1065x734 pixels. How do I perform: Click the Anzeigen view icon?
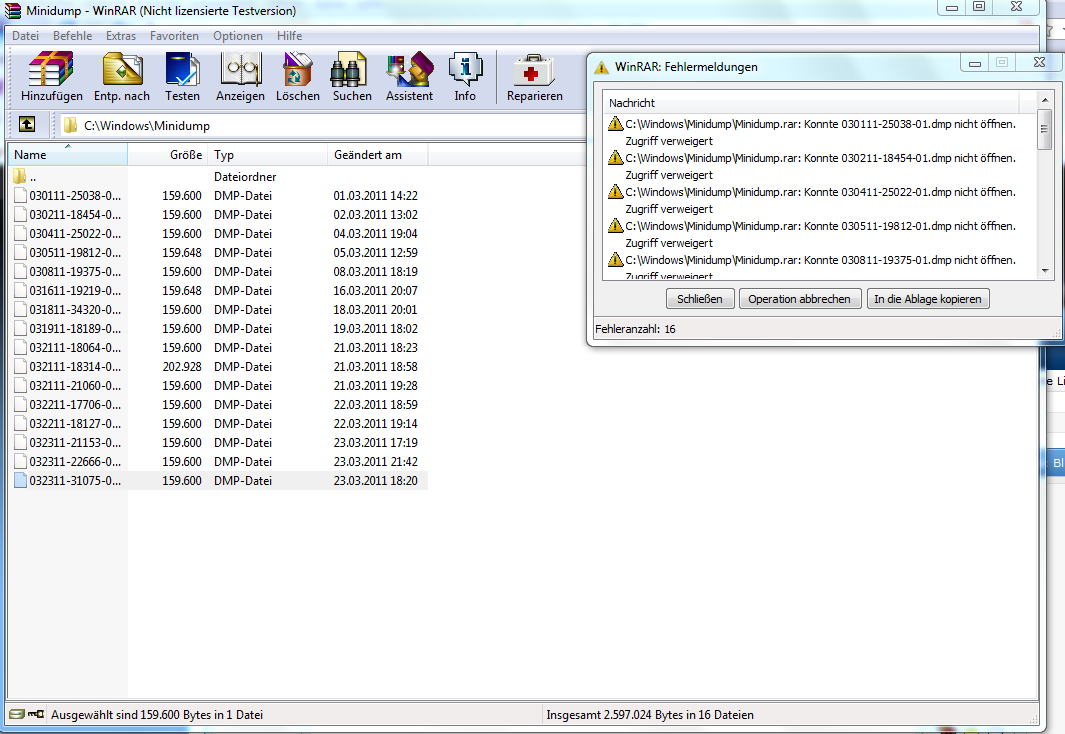coord(240,69)
